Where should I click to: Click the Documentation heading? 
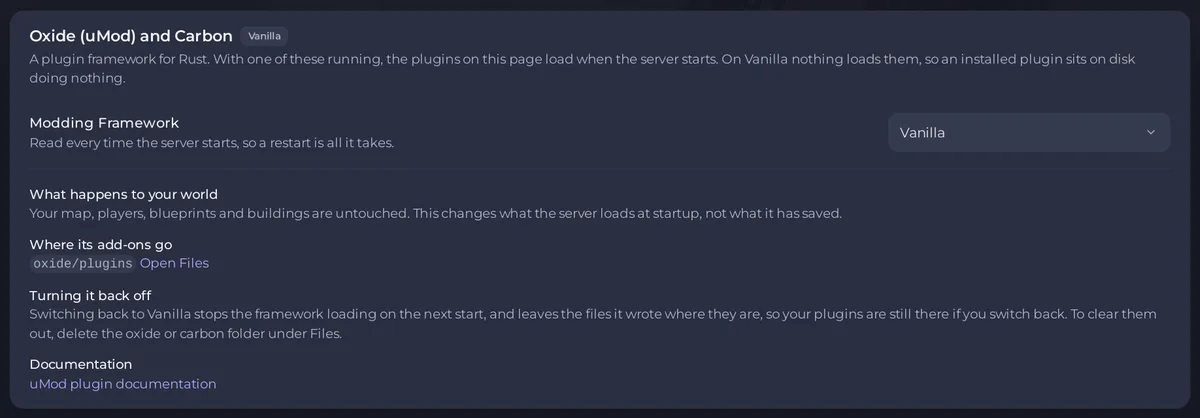pyautogui.click(x=81, y=364)
